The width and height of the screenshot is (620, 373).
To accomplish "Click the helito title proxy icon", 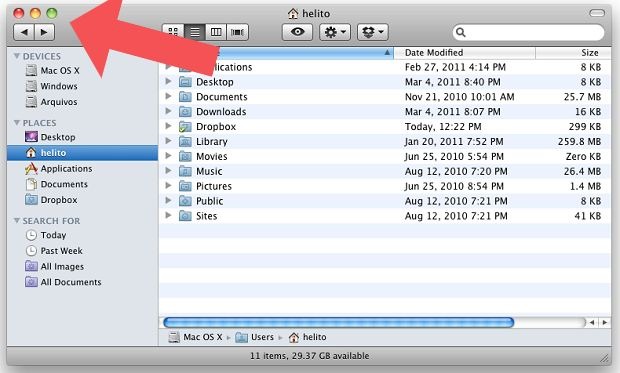I will [x=293, y=13].
